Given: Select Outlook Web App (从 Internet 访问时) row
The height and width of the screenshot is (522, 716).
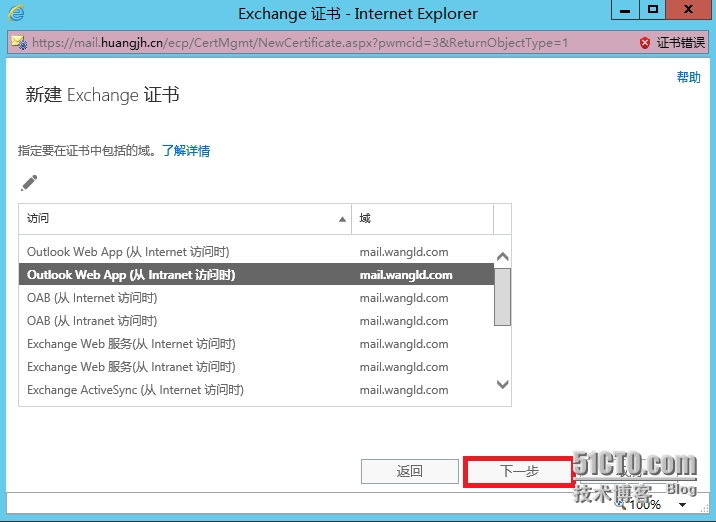Looking at the screenshot, I should pos(256,252).
